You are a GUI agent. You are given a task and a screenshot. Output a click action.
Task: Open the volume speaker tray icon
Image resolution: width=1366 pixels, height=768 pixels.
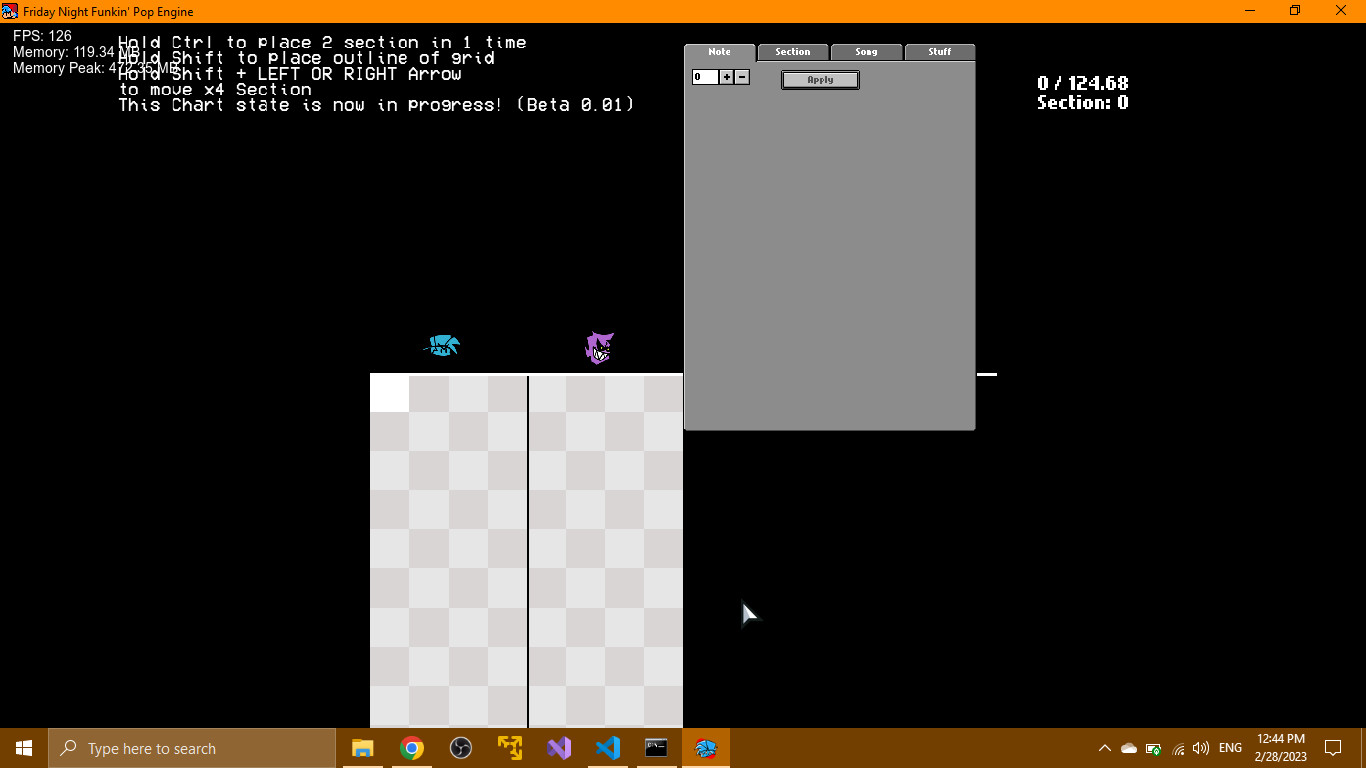[x=1201, y=748]
